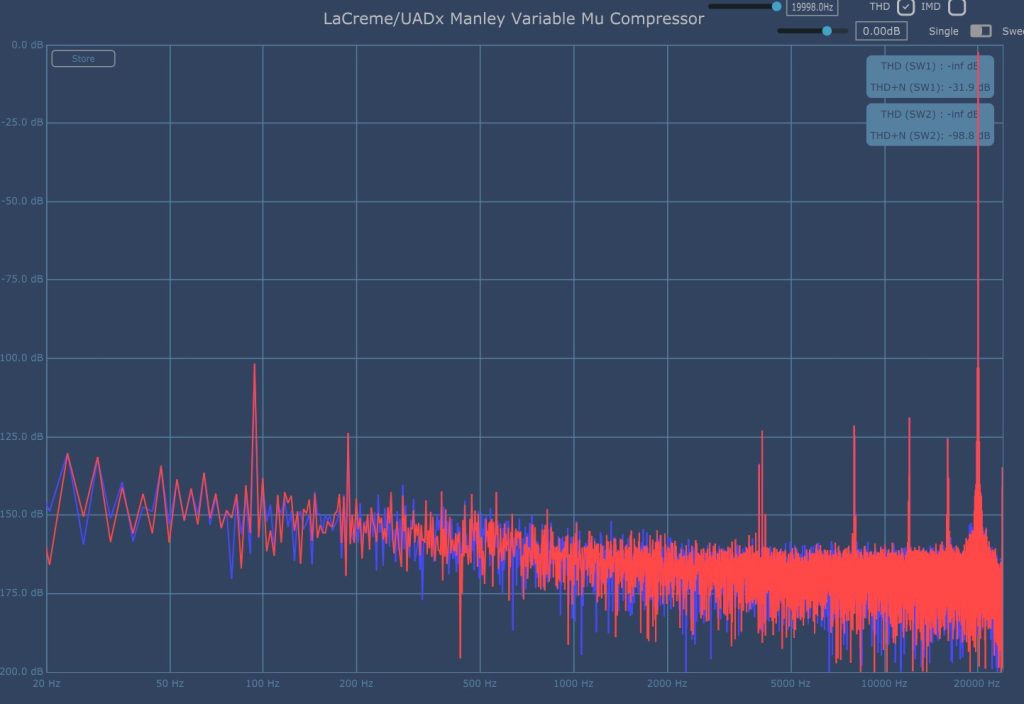Click the 1000 Hz x-axis label
This screenshot has width=1024, height=704.
572,684
